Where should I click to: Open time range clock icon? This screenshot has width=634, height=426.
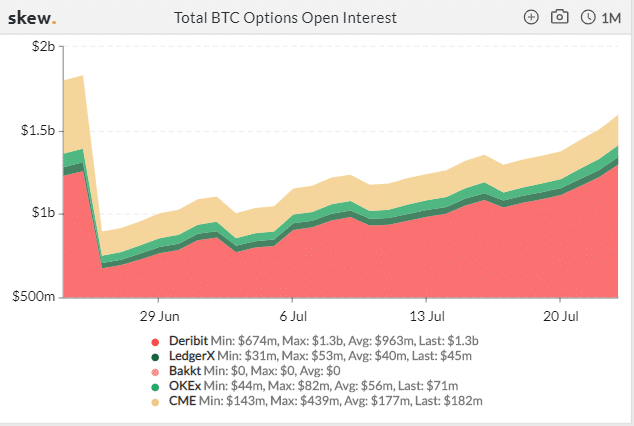coord(588,17)
